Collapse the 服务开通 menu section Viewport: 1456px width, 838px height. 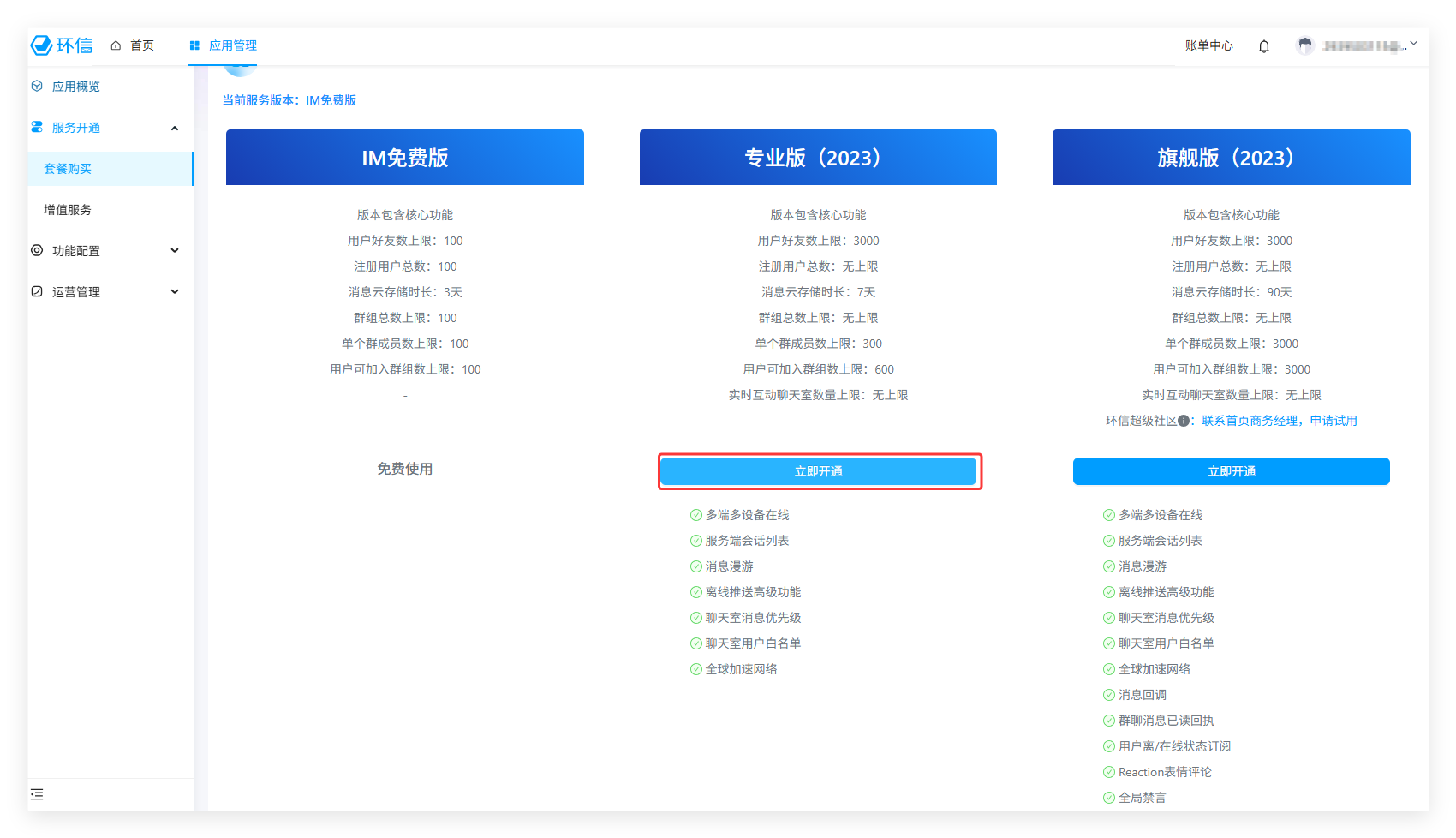point(175,128)
